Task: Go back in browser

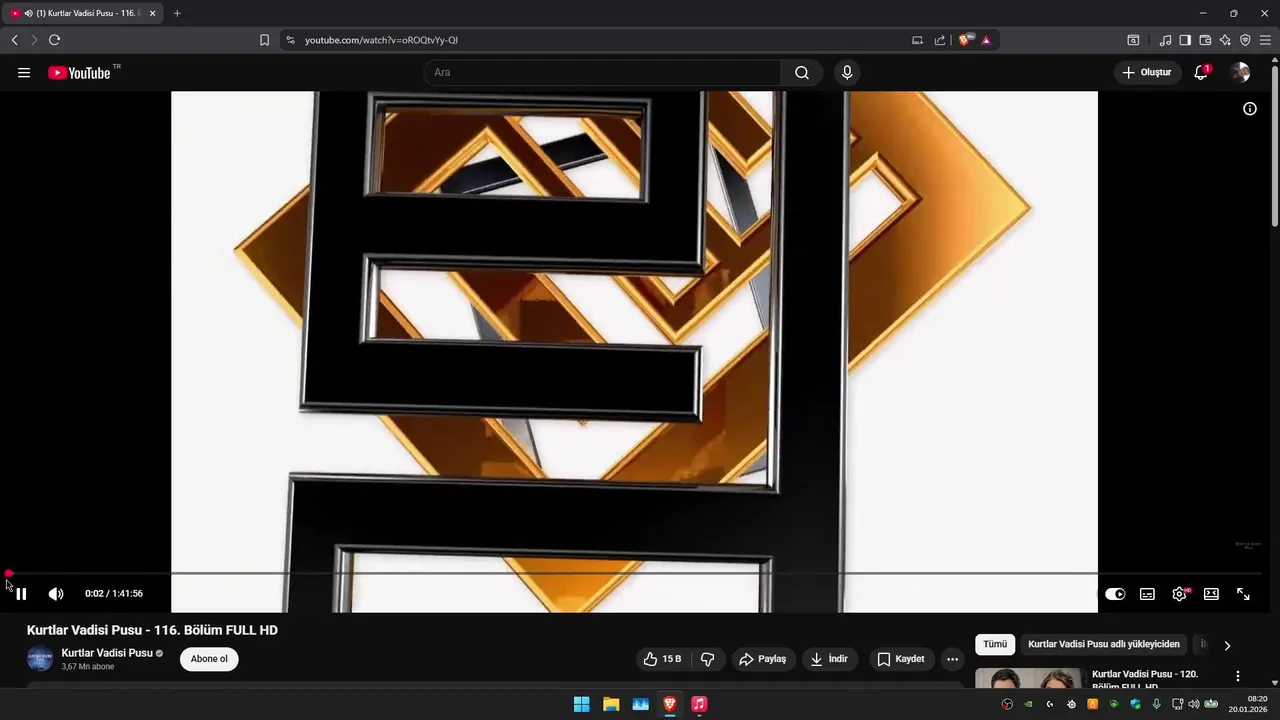Action: coord(14,40)
